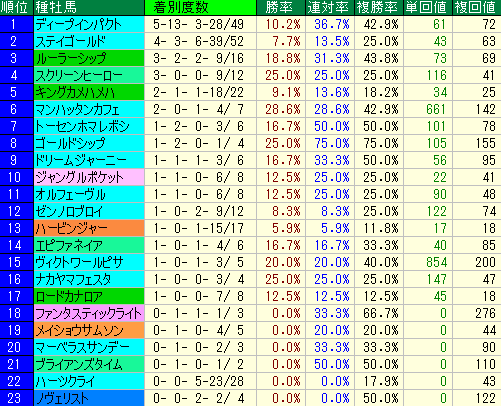Click the 連対率 column header
The height and width of the screenshot is (406, 501).
click(x=330, y=7)
